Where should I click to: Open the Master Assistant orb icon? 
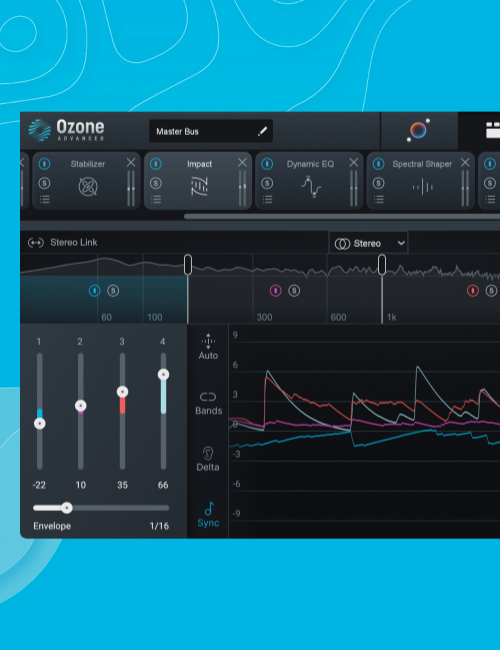pyautogui.click(x=418, y=130)
